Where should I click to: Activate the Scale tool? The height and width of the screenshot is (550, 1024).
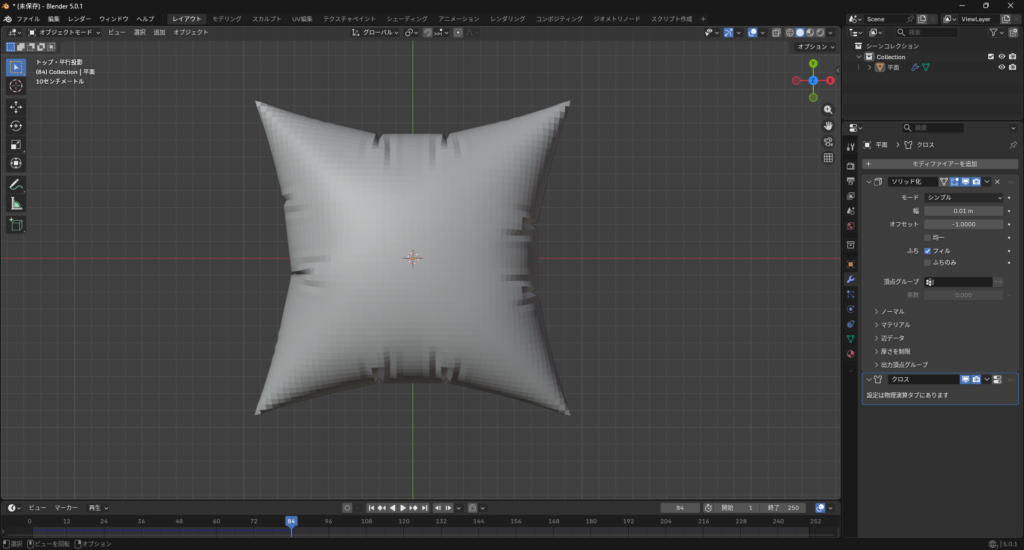(16, 145)
